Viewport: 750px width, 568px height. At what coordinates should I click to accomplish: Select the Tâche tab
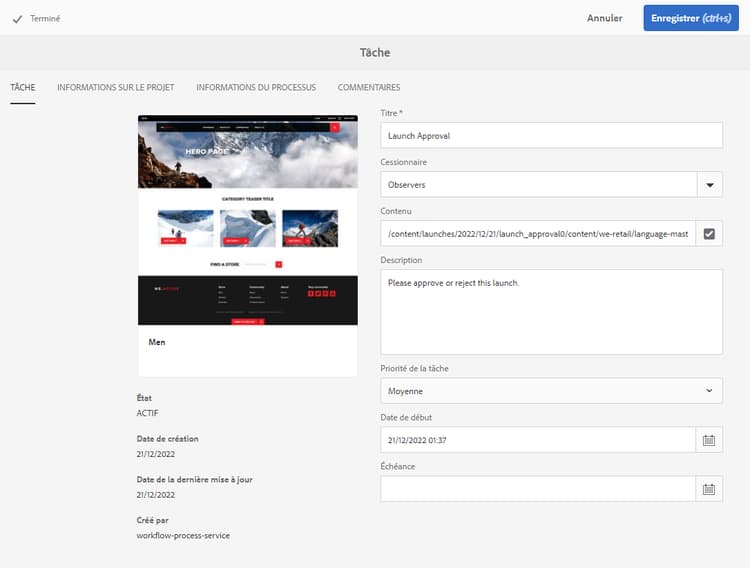(x=23, y=88)
